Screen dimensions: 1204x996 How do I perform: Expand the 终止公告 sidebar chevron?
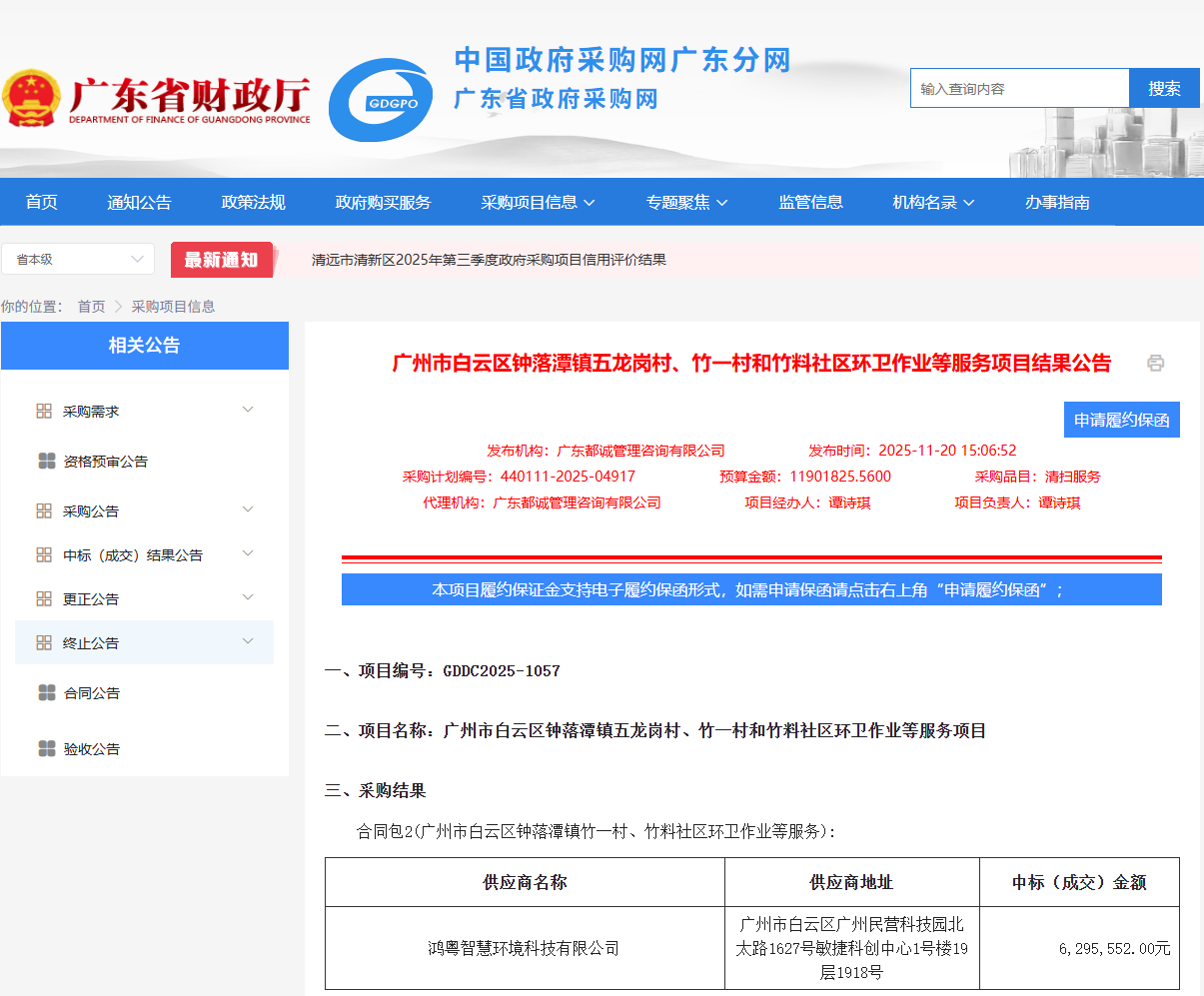(248, 641)
